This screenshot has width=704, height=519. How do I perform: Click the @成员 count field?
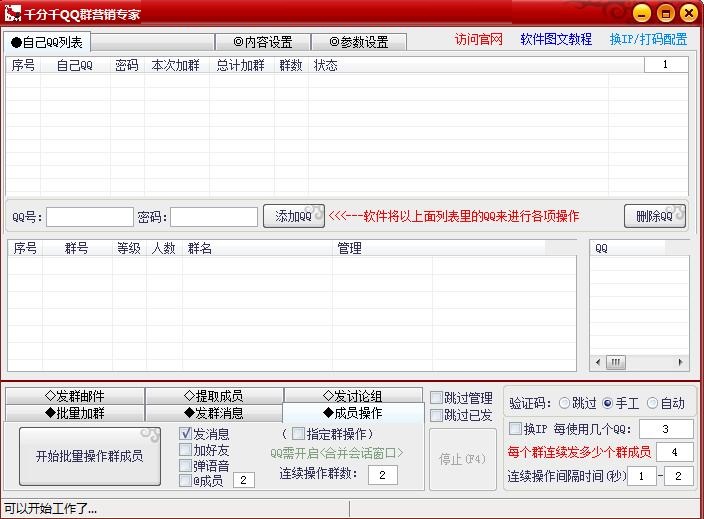coord(244,480)
